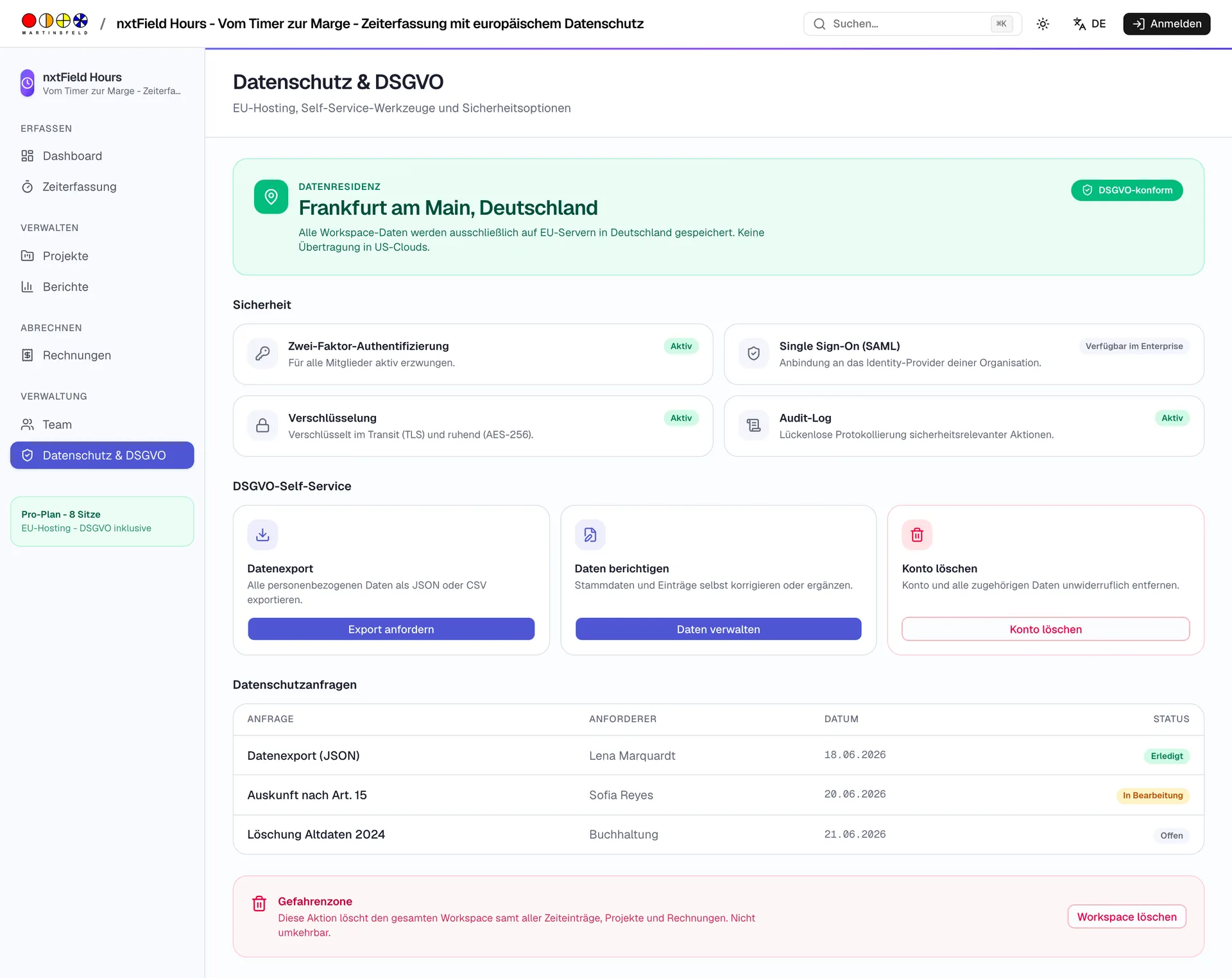Open Zeiterfassung in the sidebar
The image size is (1232, 978).
102,187
